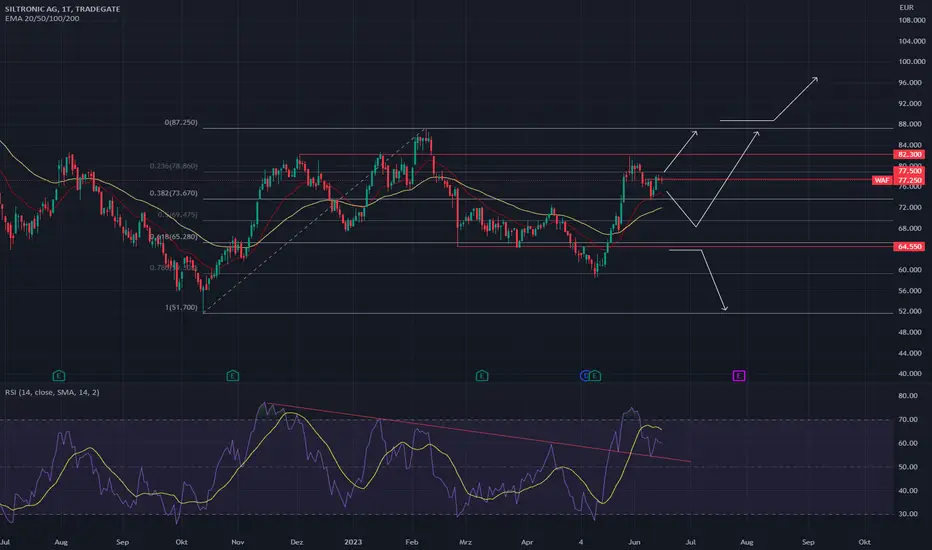Open the RSI (14, close, SMA, 14, 2) legend
The height and width of the screenshot is (550, 932).
click(52, 392)
